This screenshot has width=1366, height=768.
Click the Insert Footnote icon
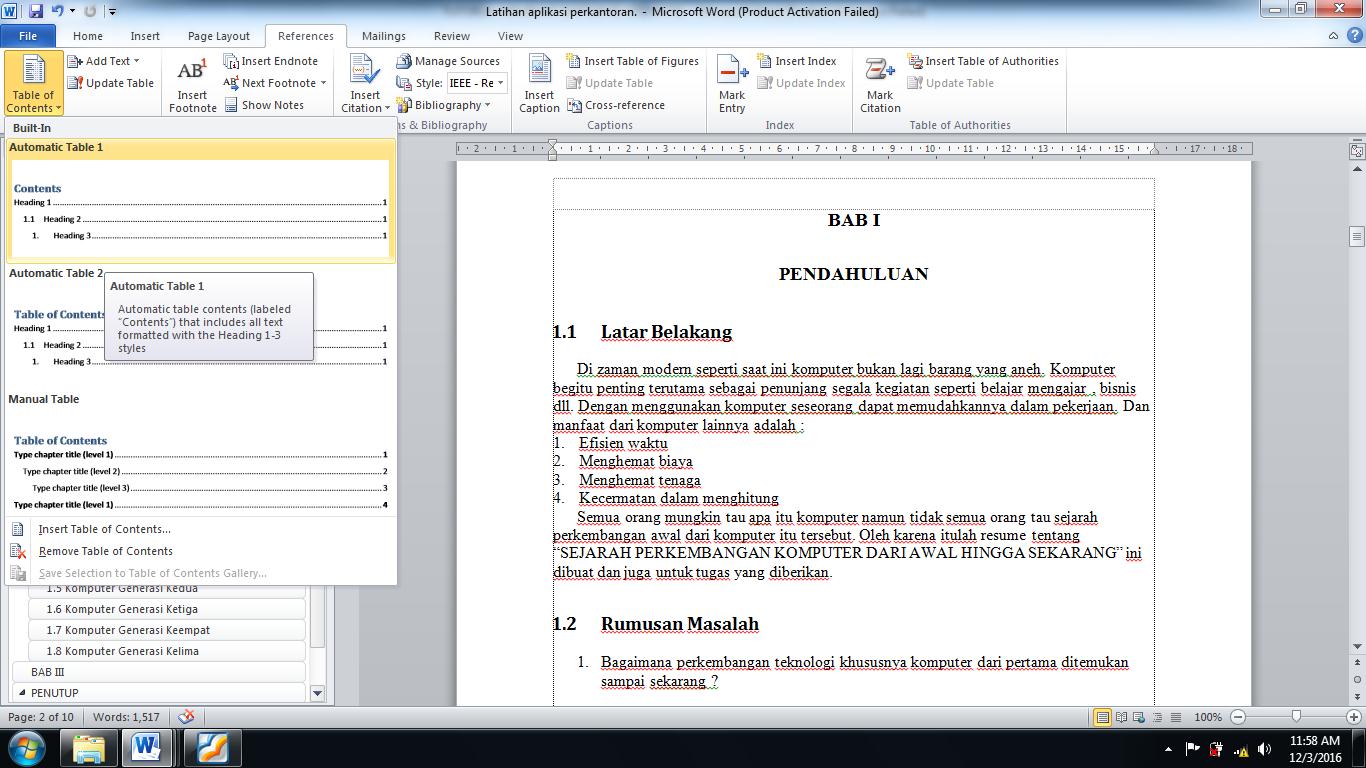(x=191, y=82)
